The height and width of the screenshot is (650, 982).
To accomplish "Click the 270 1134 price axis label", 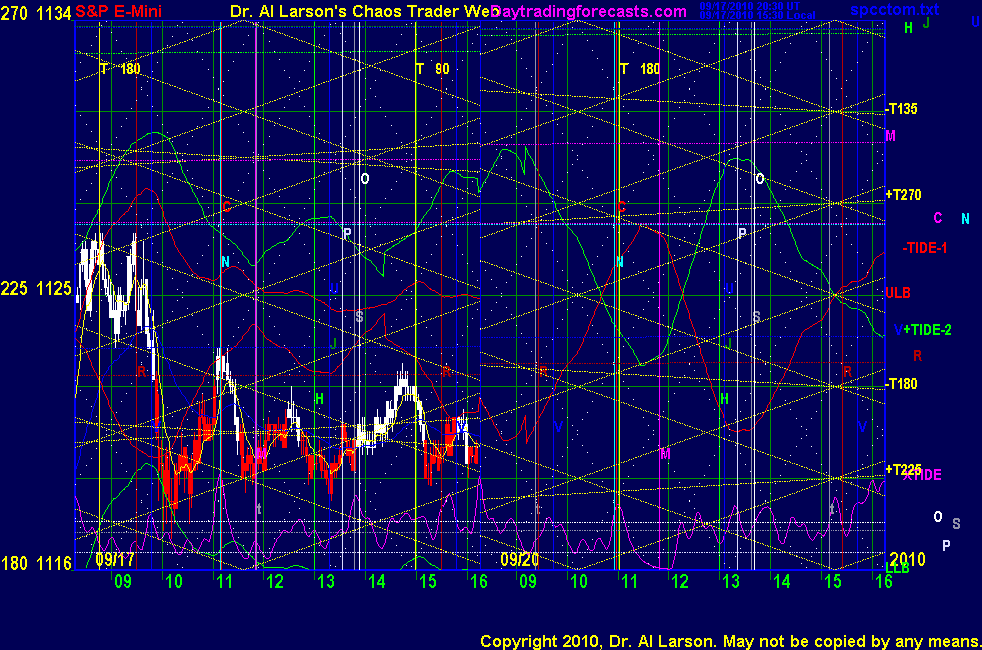I will (x=36, y=11).
